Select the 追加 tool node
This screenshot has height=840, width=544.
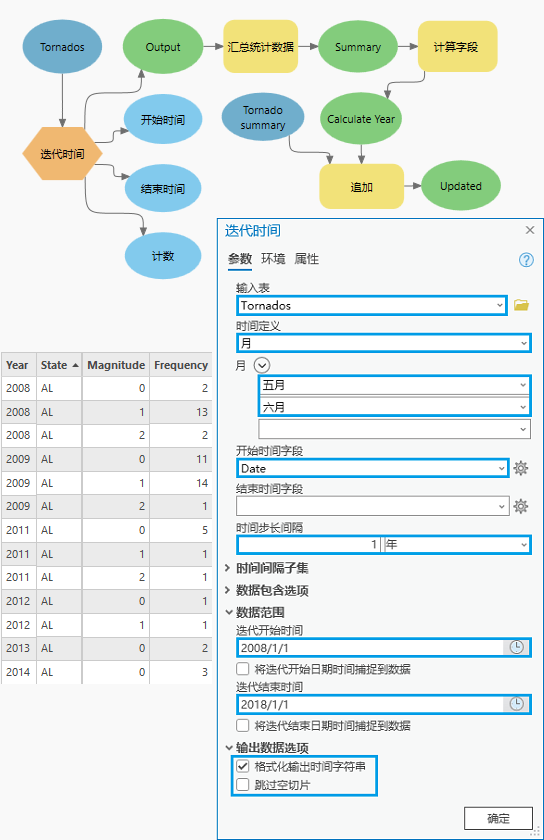click(361, 186)
